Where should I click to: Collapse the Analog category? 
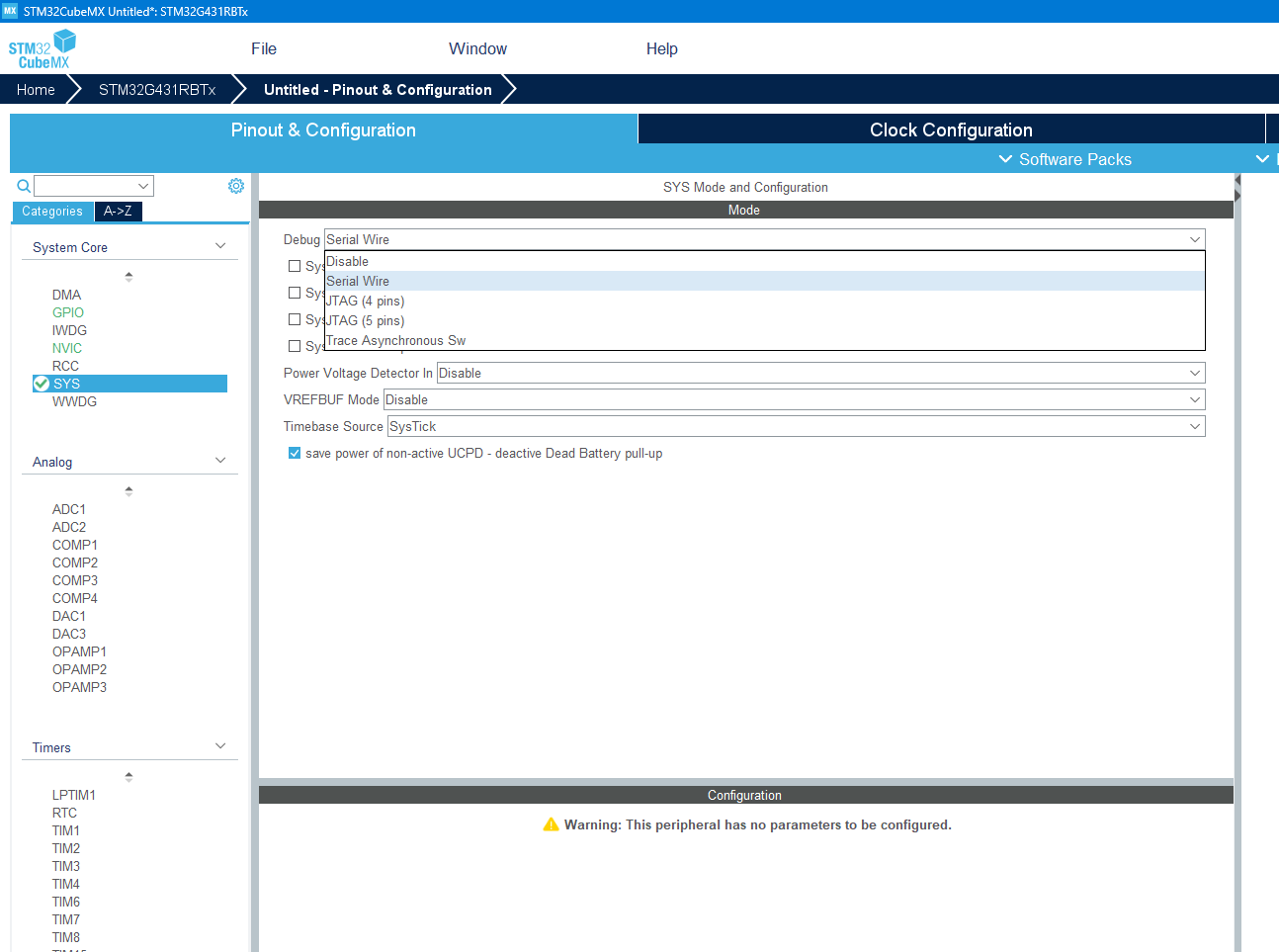tap(220, 461)
